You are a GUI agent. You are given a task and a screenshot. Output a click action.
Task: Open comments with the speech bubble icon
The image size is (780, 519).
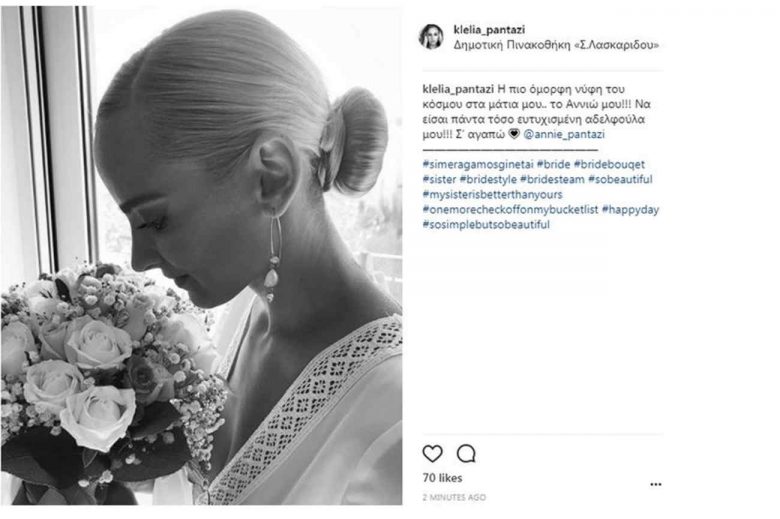coord(466,454)
